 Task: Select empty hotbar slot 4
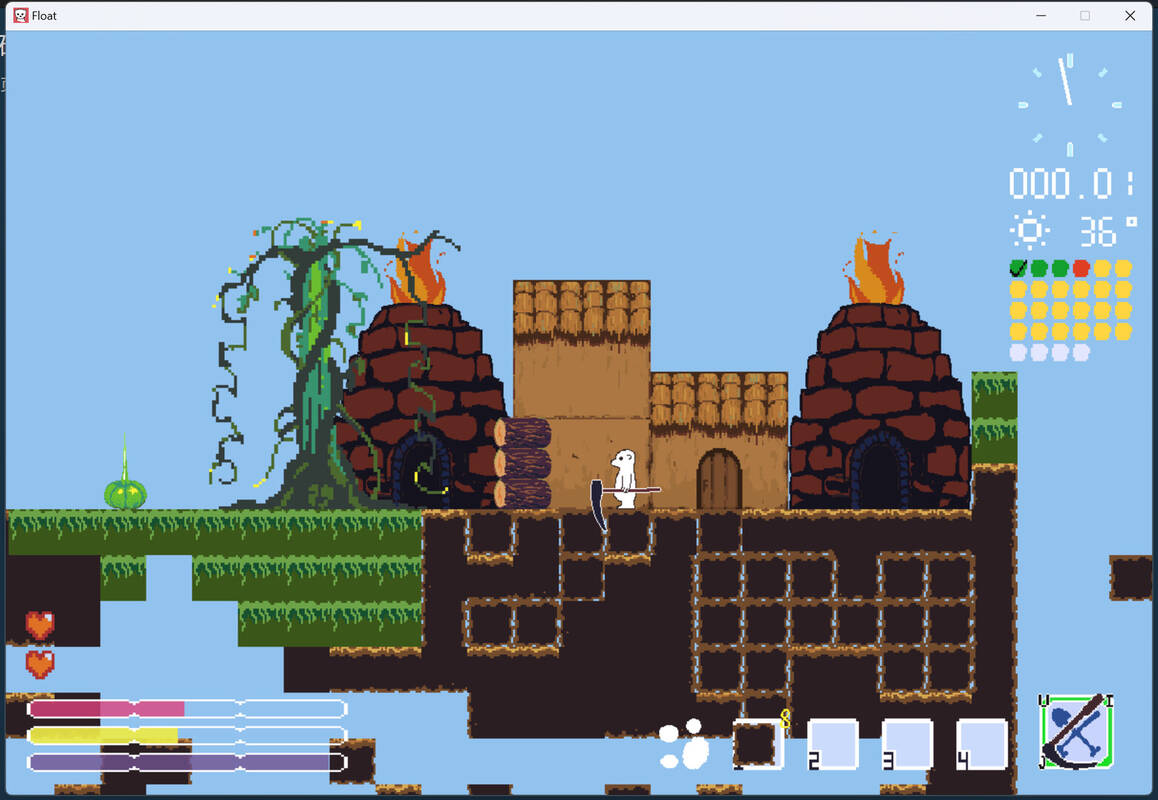(x=981, y=744)
